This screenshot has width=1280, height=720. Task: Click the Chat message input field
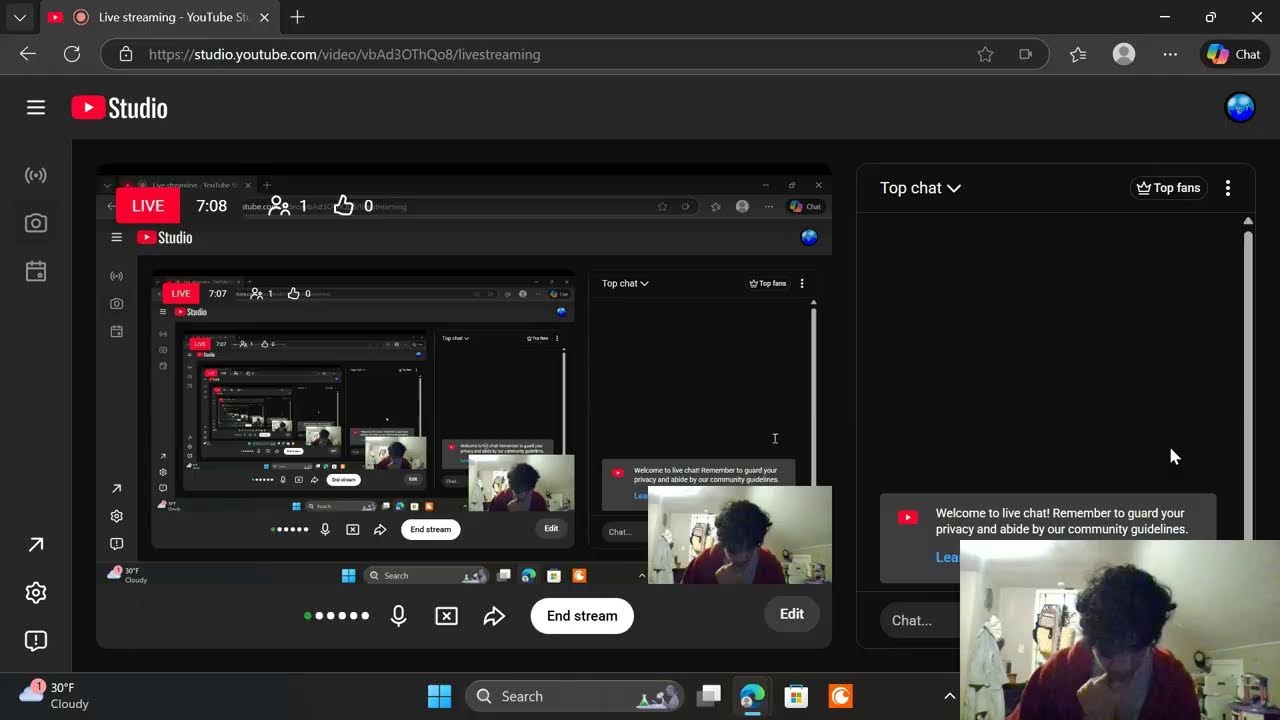click(x=920, y=620)
